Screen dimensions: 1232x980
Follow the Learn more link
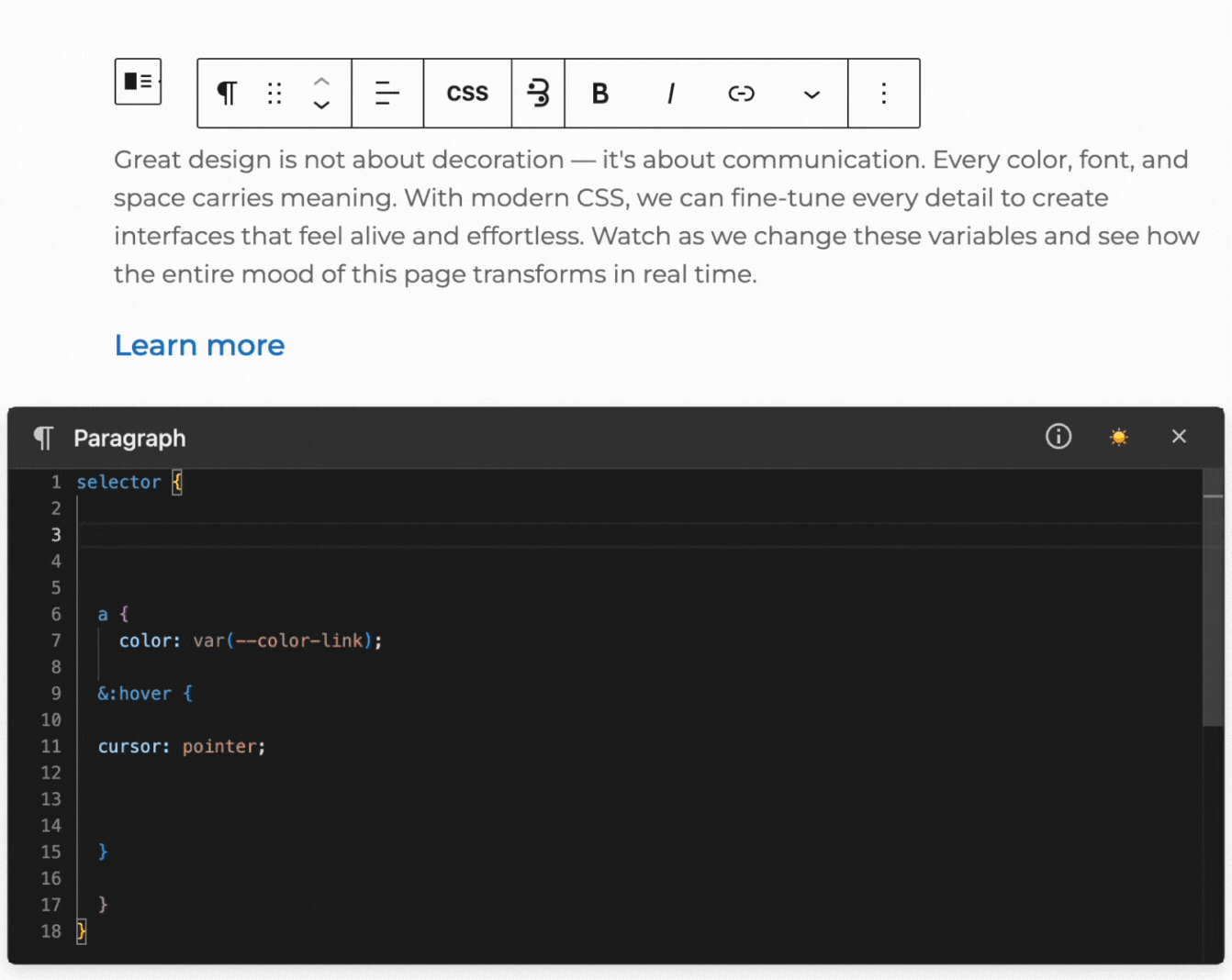(x=199, y=346)
